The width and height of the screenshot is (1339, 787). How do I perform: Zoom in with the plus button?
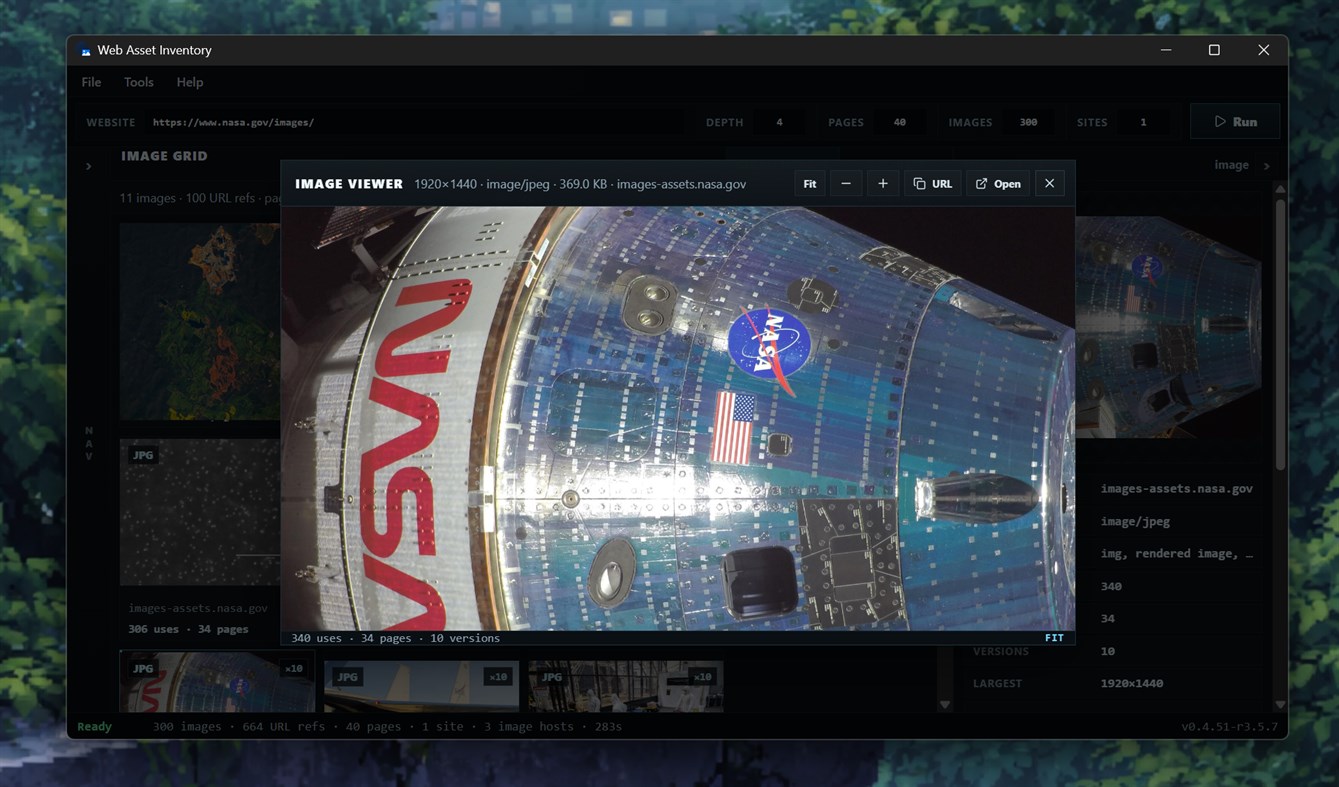coord(883,184)
